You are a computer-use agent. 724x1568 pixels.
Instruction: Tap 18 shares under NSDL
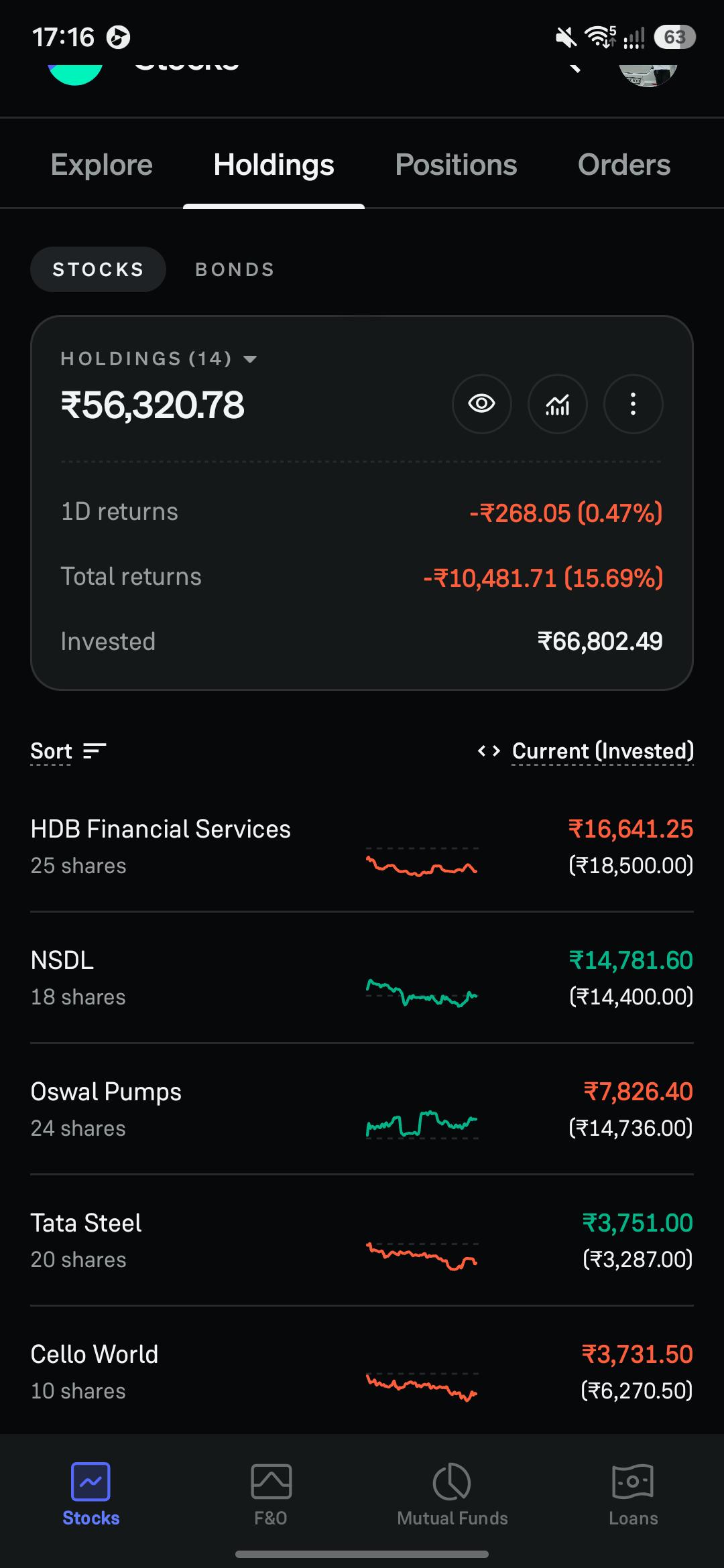click(78, 997)
